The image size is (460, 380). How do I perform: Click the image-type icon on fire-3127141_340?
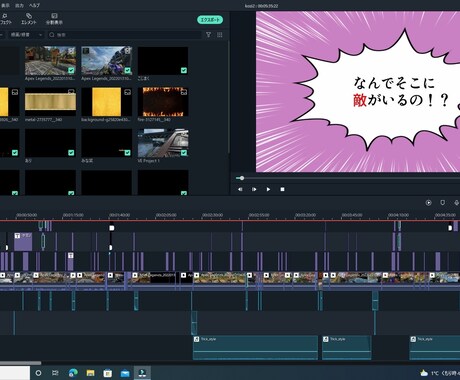click(184, 92)
